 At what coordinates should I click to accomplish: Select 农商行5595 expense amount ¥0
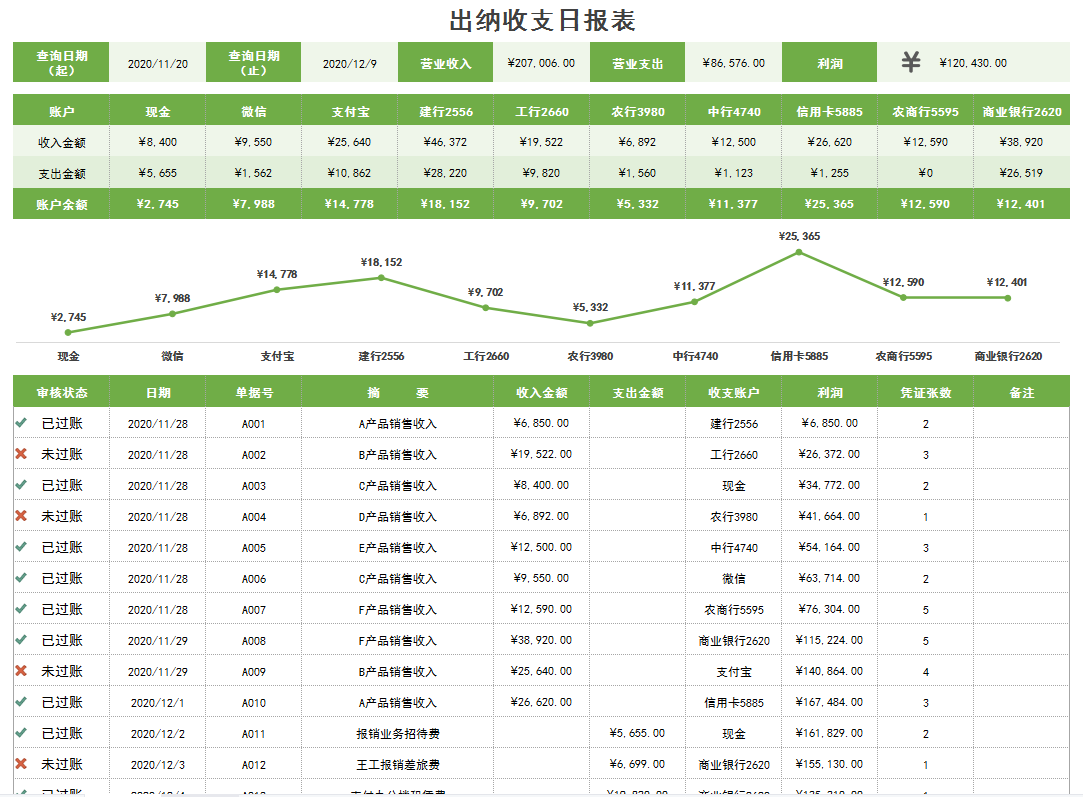[926, 173]
